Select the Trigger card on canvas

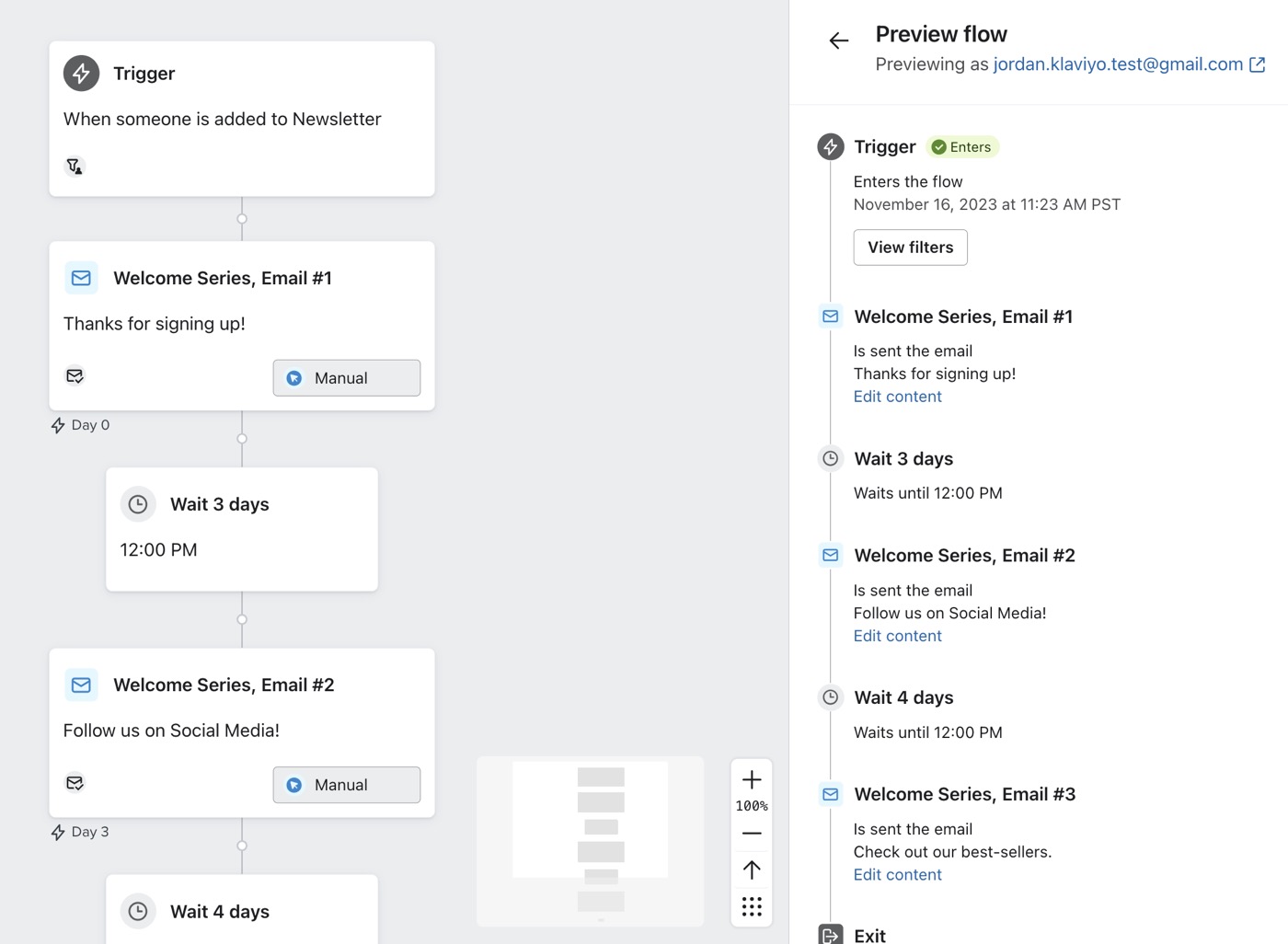click(241, 118)
